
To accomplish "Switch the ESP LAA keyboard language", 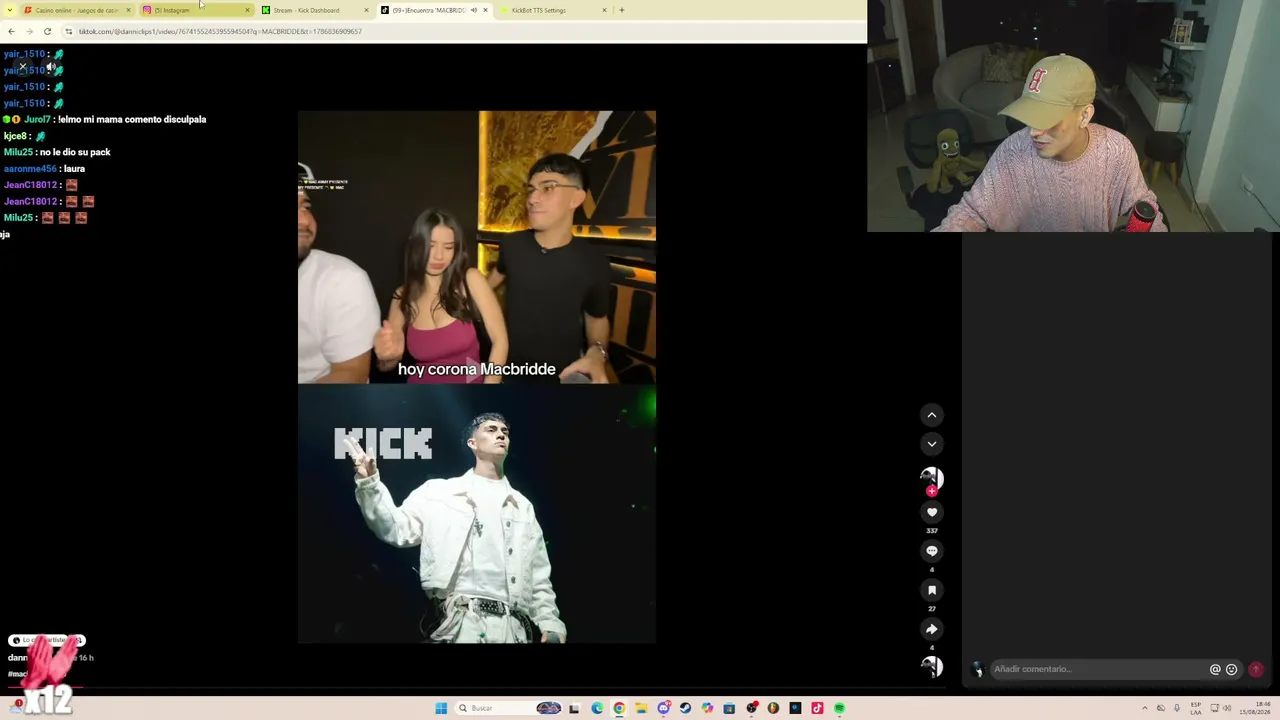I will [x=1196, y=708].
